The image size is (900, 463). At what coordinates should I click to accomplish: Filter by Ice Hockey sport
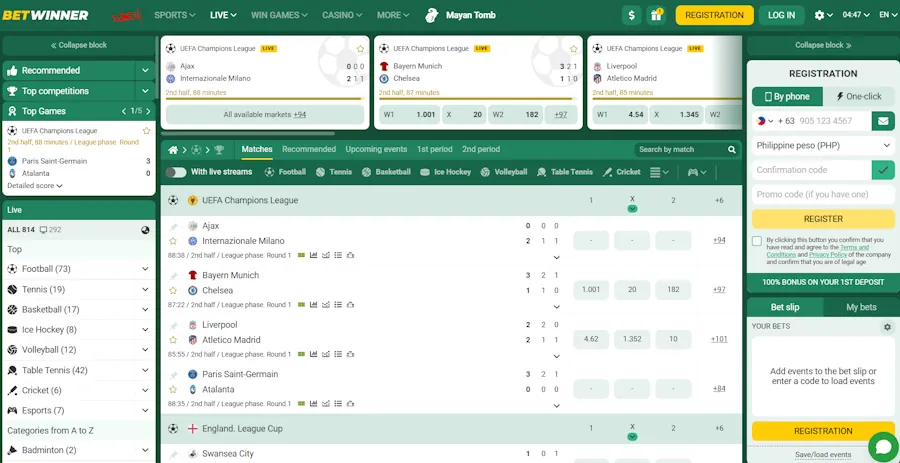[445, 172]
